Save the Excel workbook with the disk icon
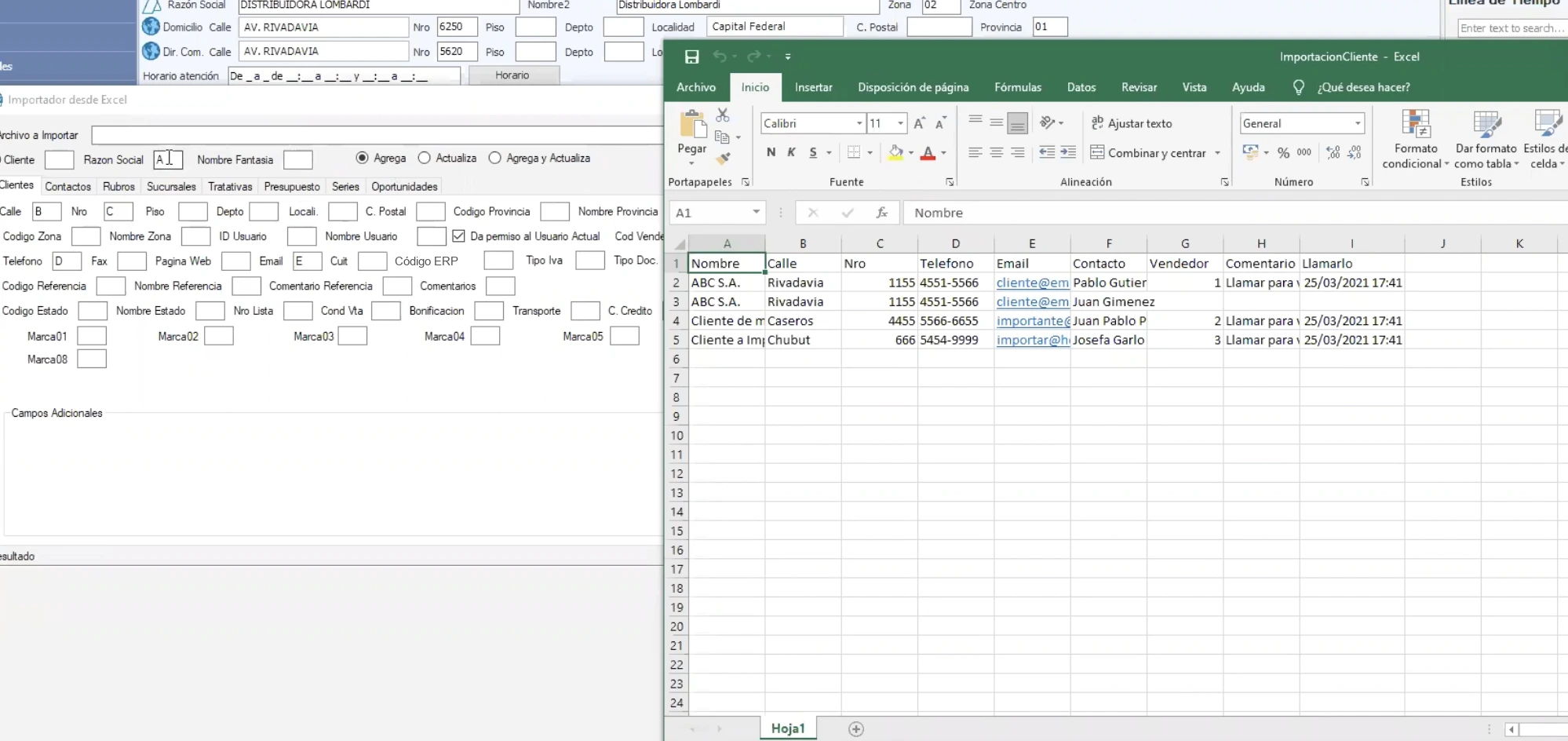The image size is (1568, 741). [x=691, y=57]
